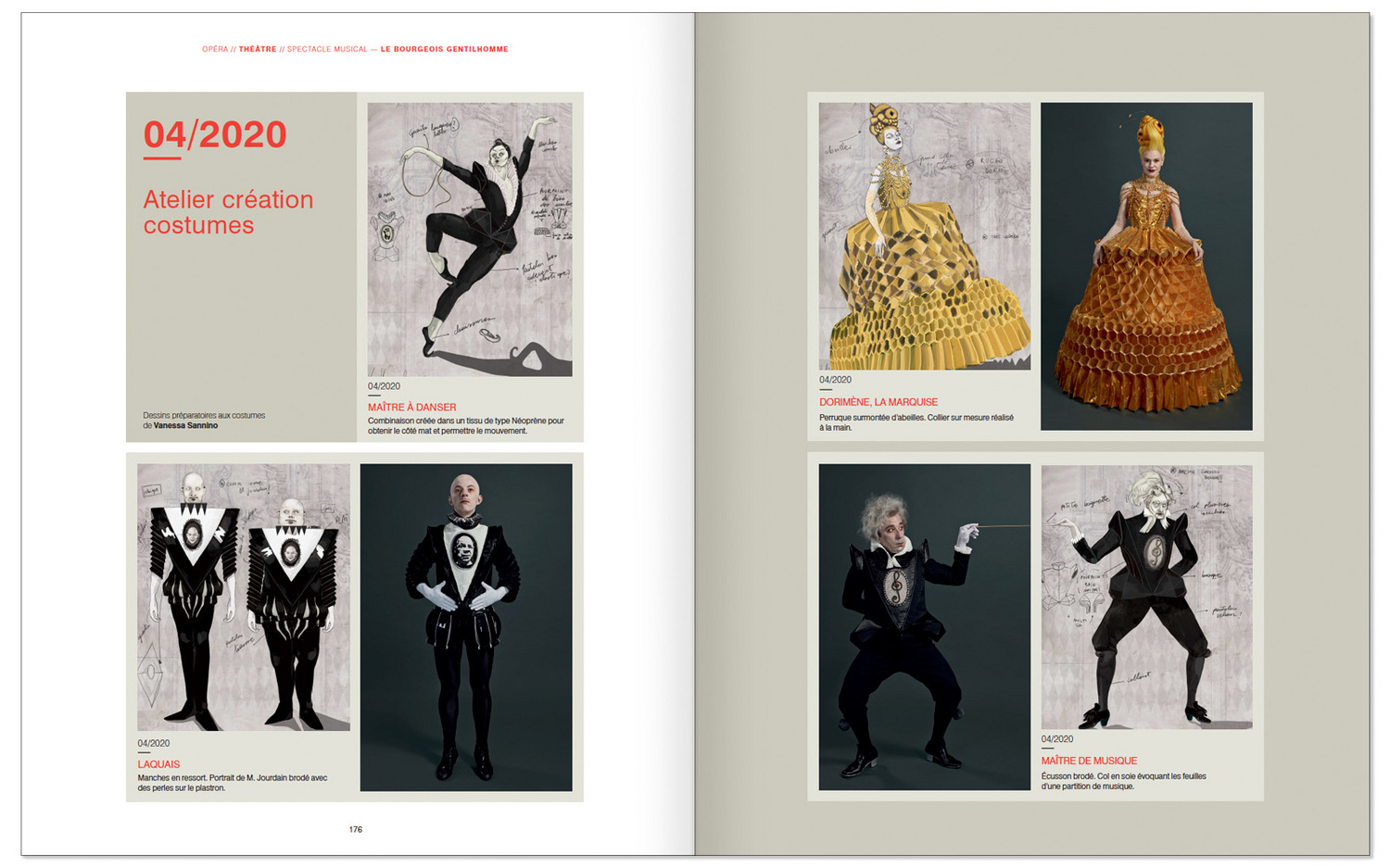The width and height of the screenshot is (1390, 868).
Task: Click the '04/2020' date above 'MAÎTRE À DANSER'
Action: [x=384, y=386]
